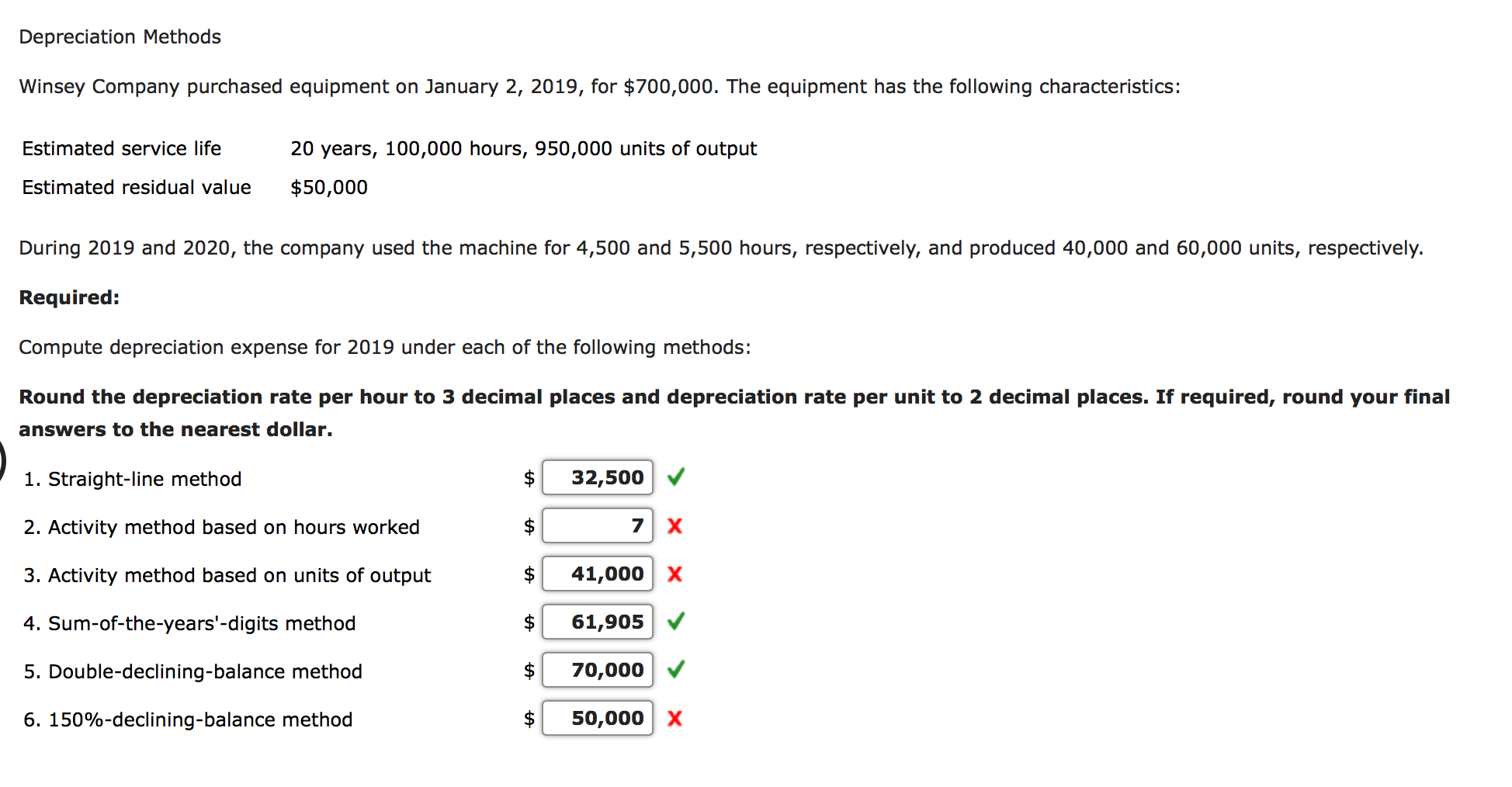1512x787 pixels.
Task: Click the Estimated residual value text
Action: coord(136,187)
